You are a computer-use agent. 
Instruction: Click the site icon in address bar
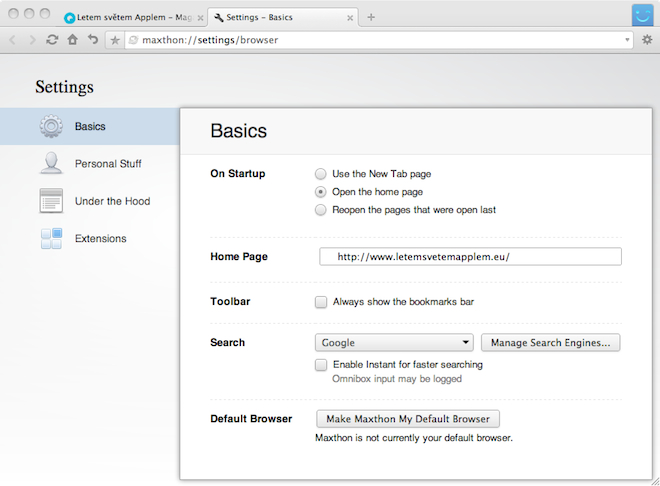tap(133, 40)
